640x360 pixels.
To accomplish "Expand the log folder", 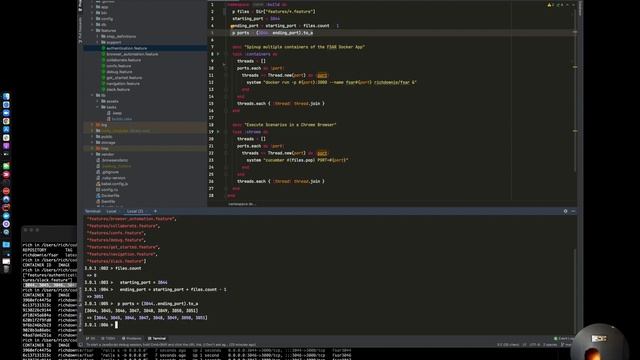I will pyautogui.click(x=93, y=125).
